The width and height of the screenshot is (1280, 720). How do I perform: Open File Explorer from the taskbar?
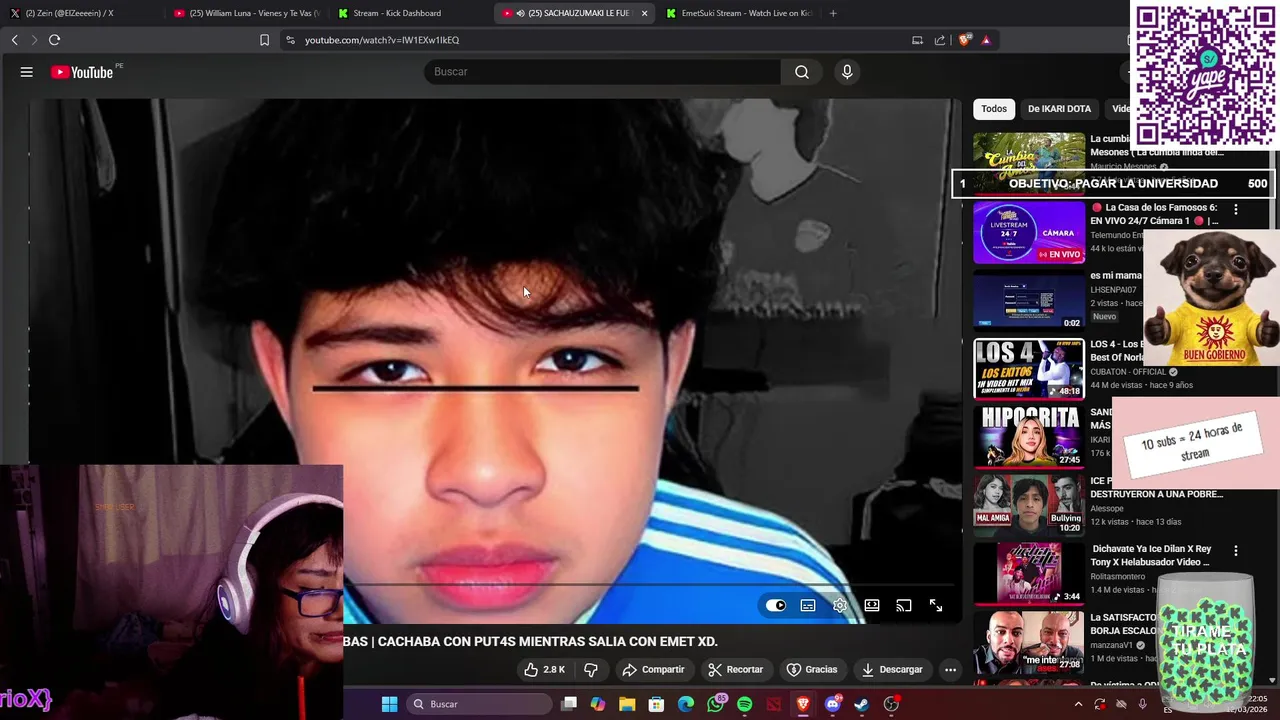627,704
